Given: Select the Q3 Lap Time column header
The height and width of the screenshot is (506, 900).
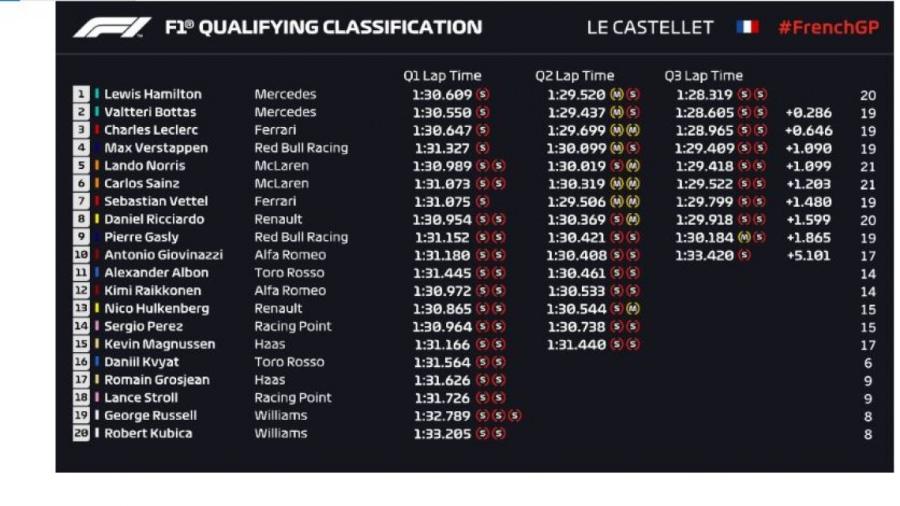Looking at the screenshot, I should 703,75.
